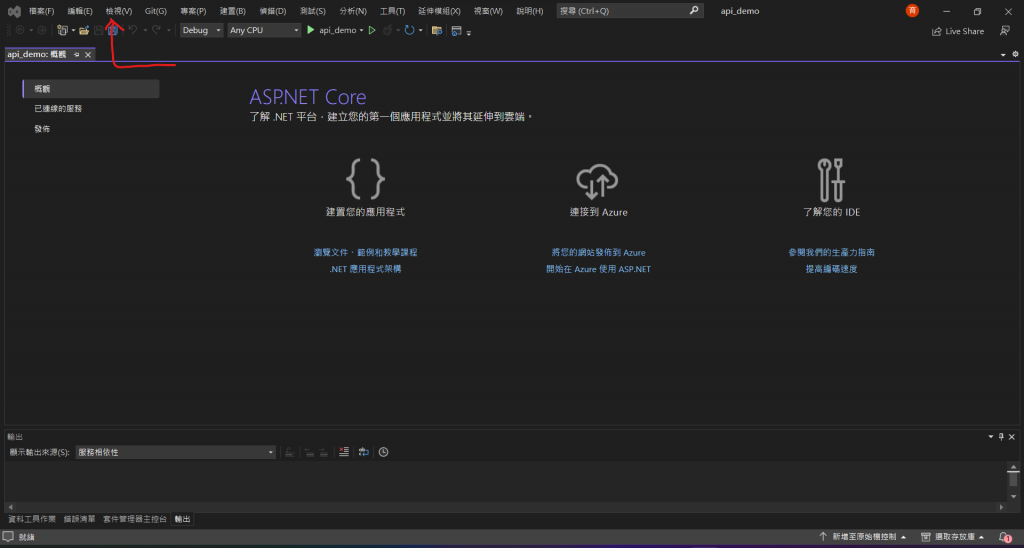The height and width of the screenshot is (548, 1024).
Task: Open the output source dropdown
Action: 176,452
